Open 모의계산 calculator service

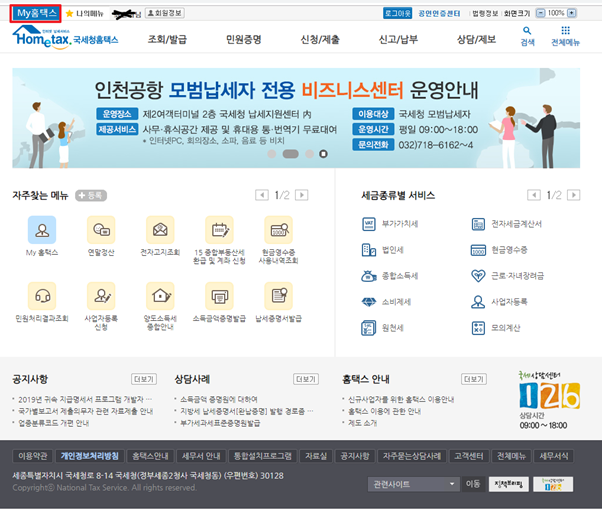point(495,328)
